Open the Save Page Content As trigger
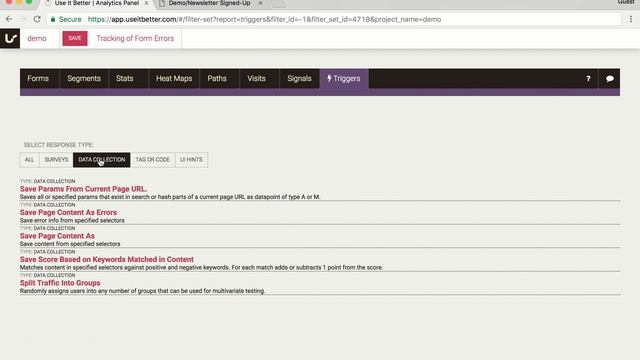Viewport: 640px width, 360px height. 57,236
